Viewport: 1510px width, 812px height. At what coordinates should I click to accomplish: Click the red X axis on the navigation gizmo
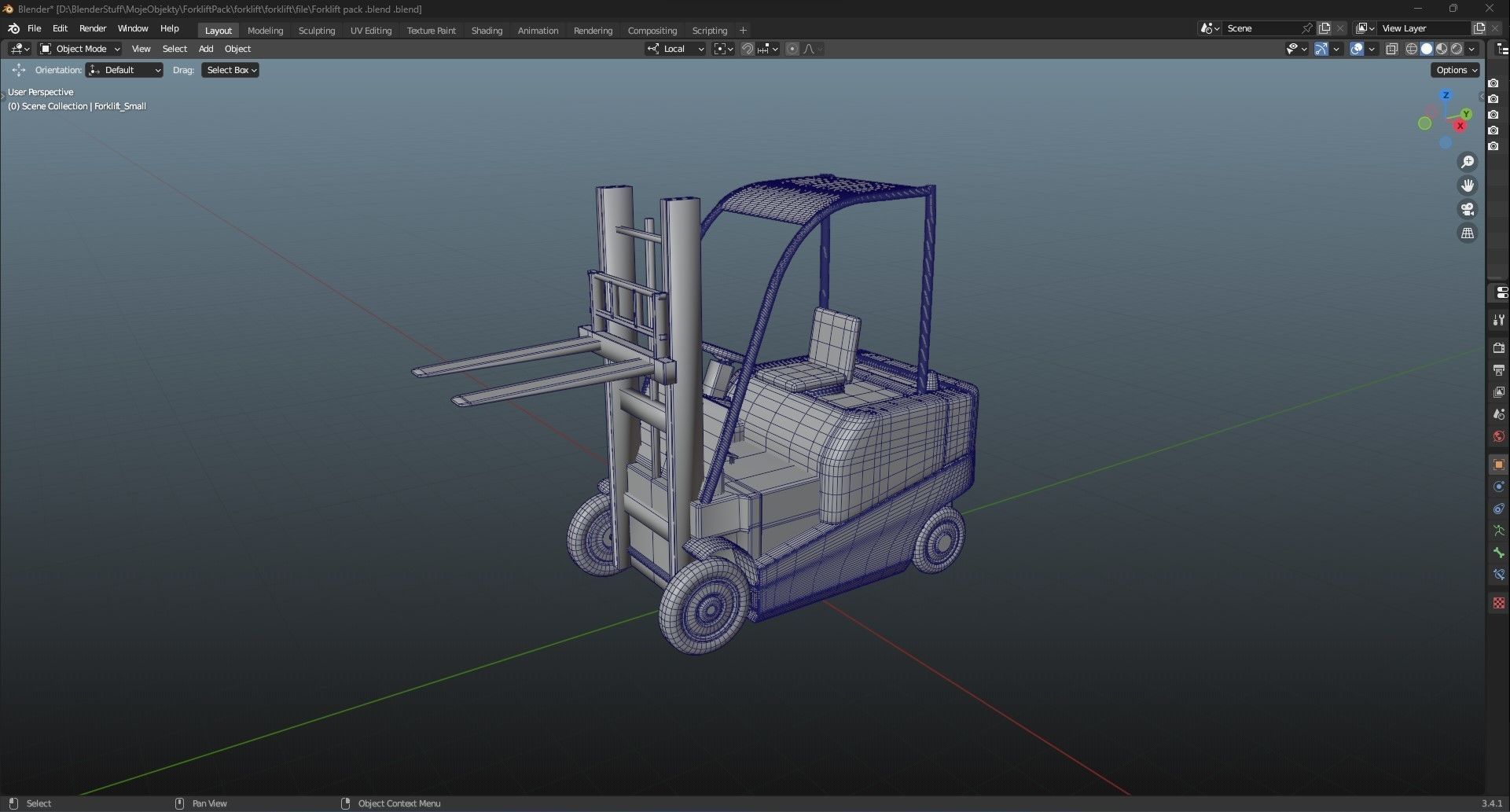[x=1460, y=126]
